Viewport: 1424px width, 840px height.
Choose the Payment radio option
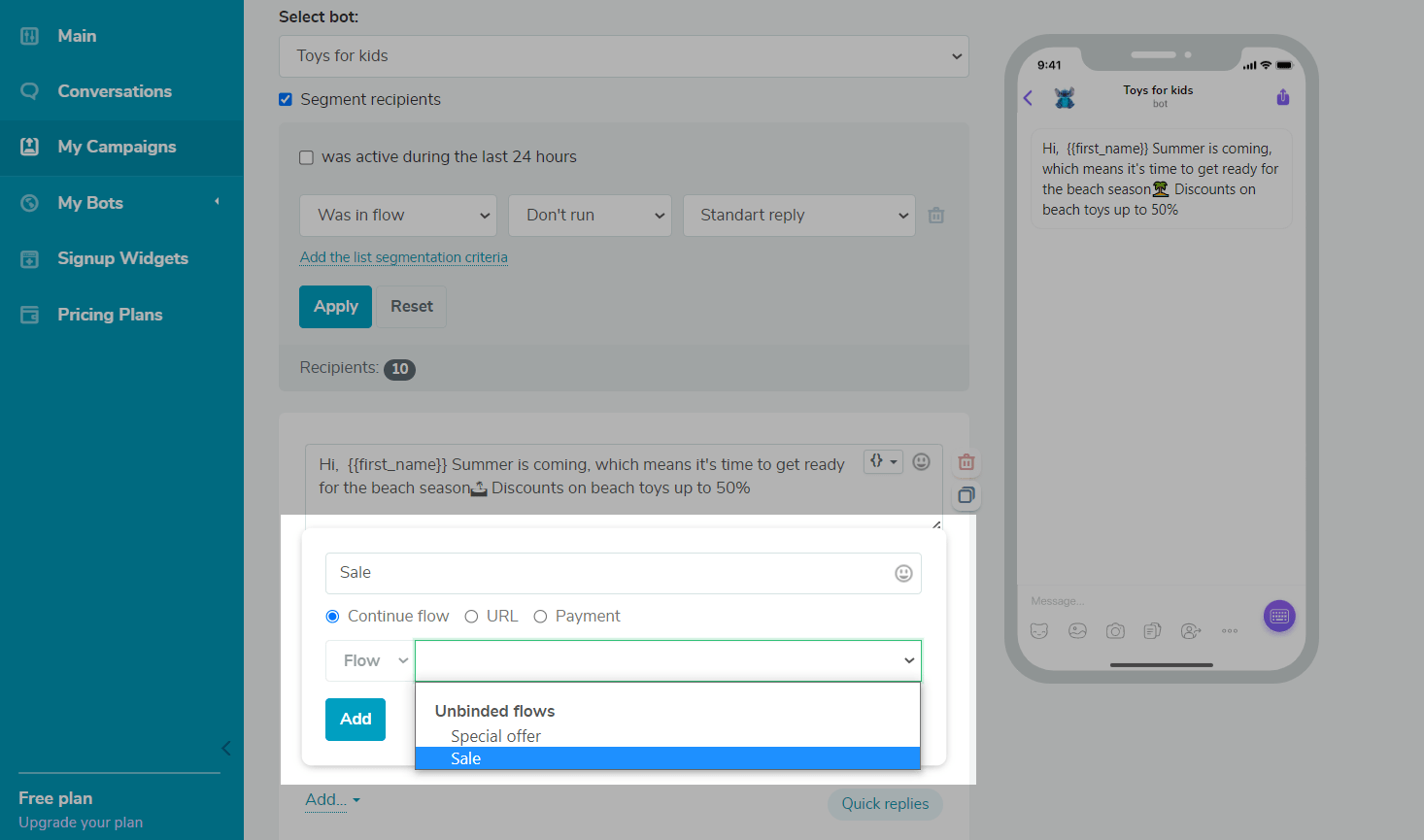click(x=540, y=617)
